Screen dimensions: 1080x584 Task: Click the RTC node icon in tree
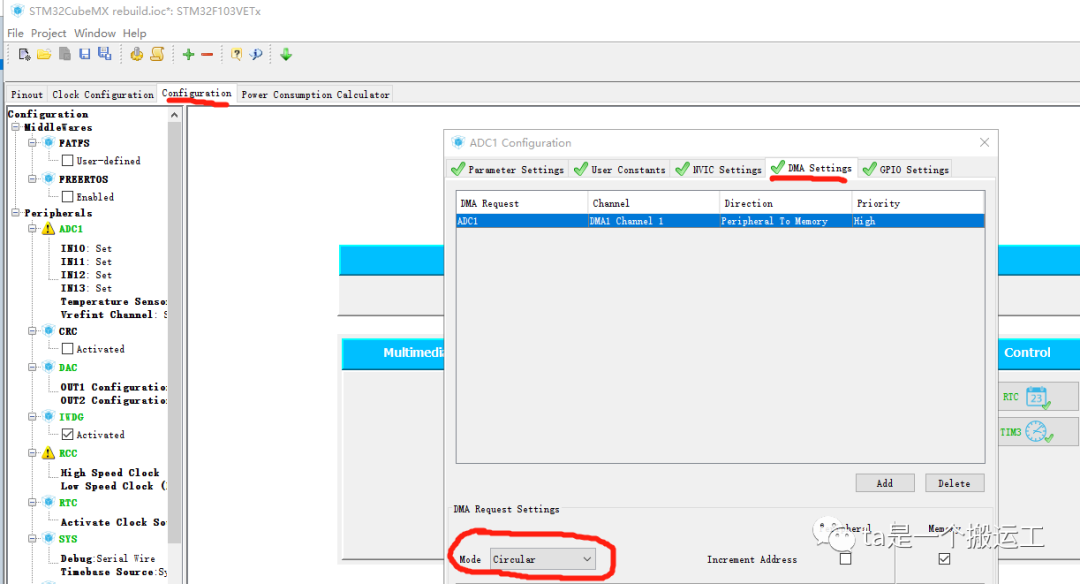point(48,503)
